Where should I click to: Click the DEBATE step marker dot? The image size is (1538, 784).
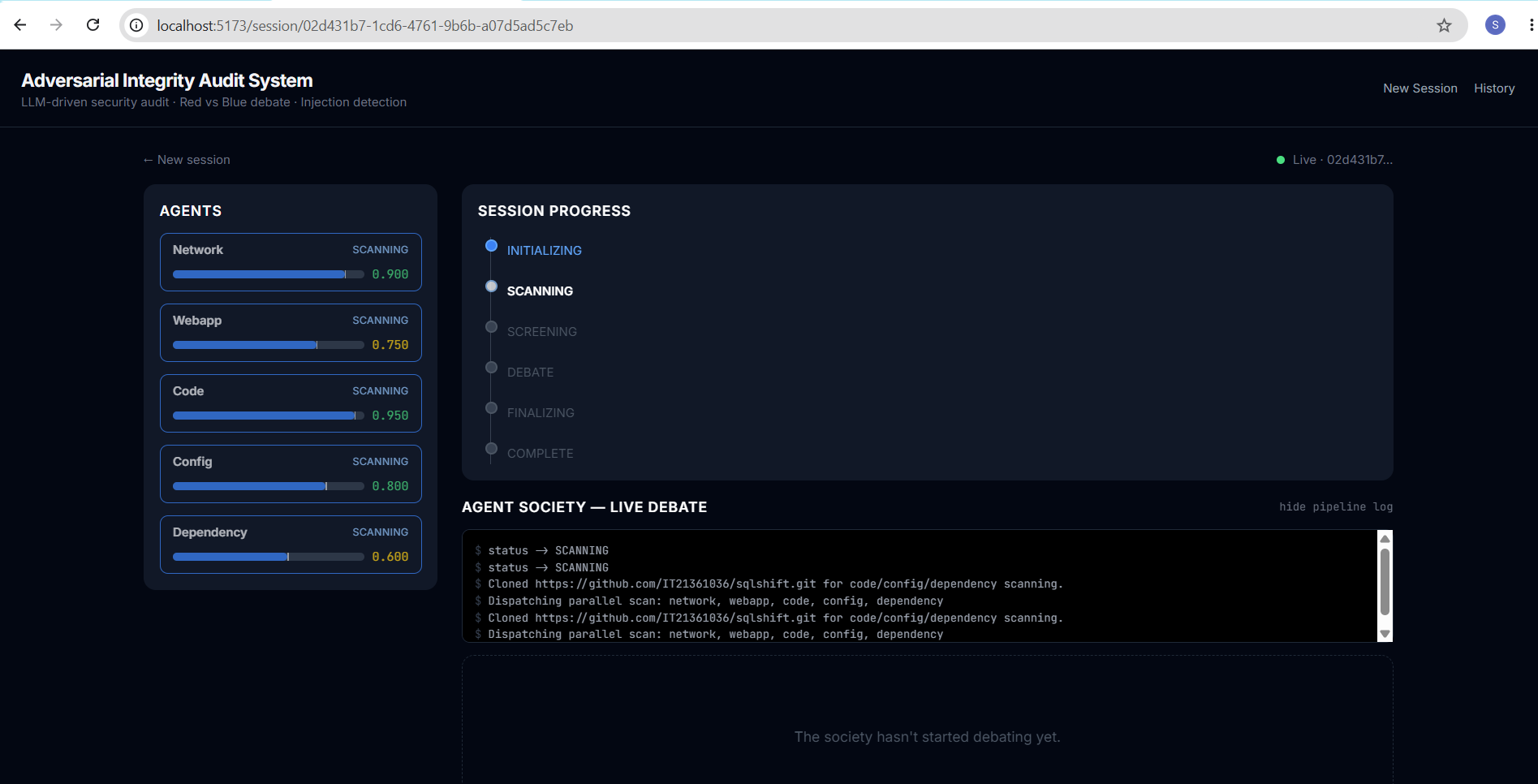(x=491, y=368)
